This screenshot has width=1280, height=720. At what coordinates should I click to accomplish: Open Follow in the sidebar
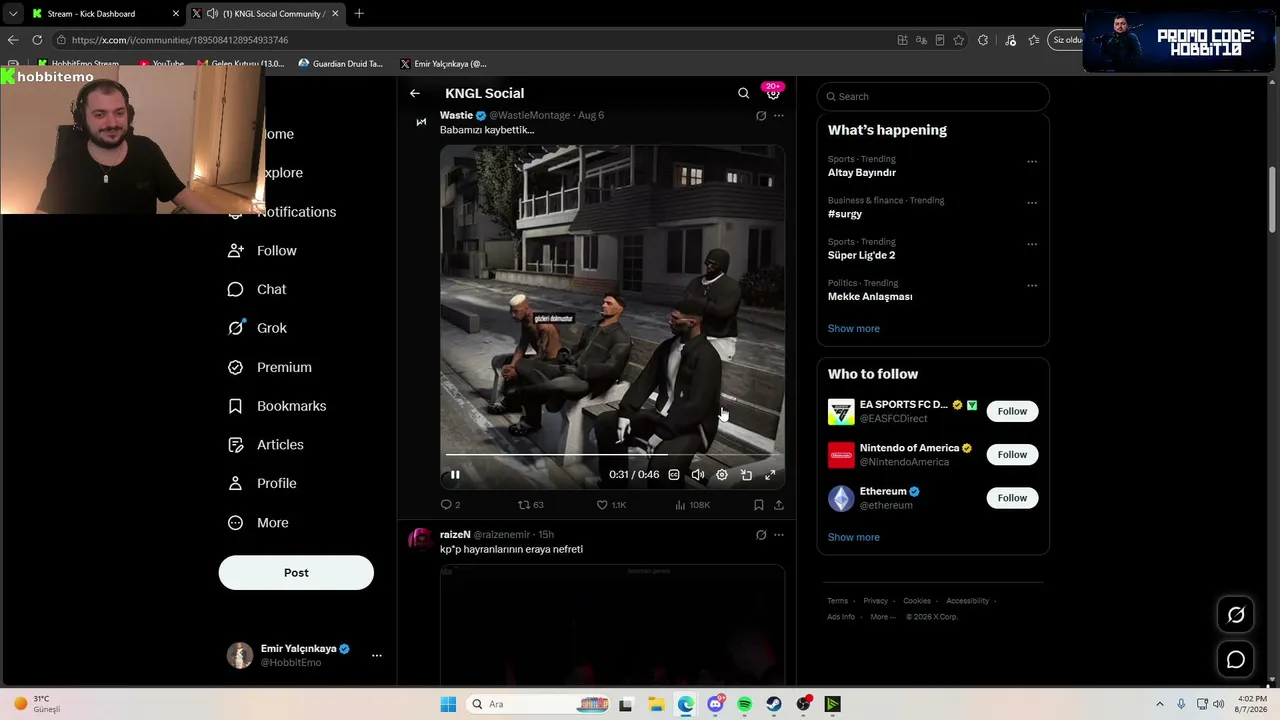tap(263, 251)
